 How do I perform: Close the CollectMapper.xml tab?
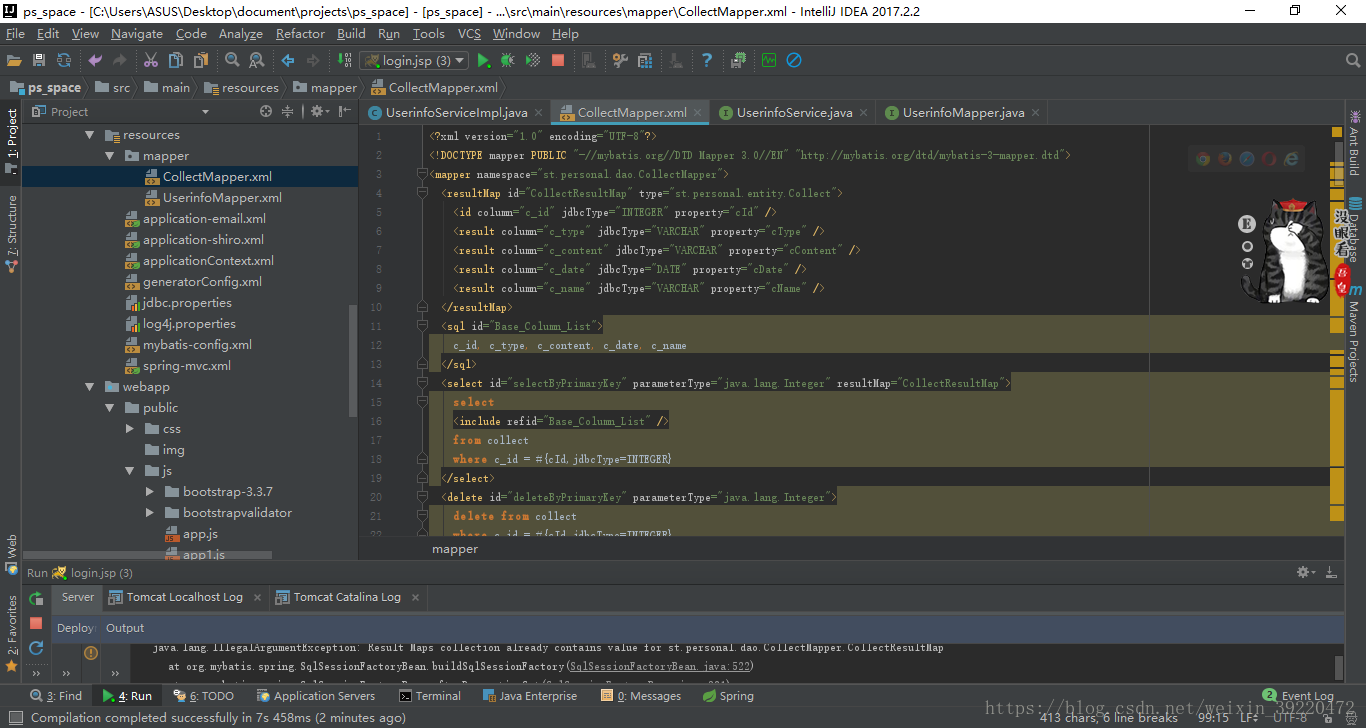point(698,113)
